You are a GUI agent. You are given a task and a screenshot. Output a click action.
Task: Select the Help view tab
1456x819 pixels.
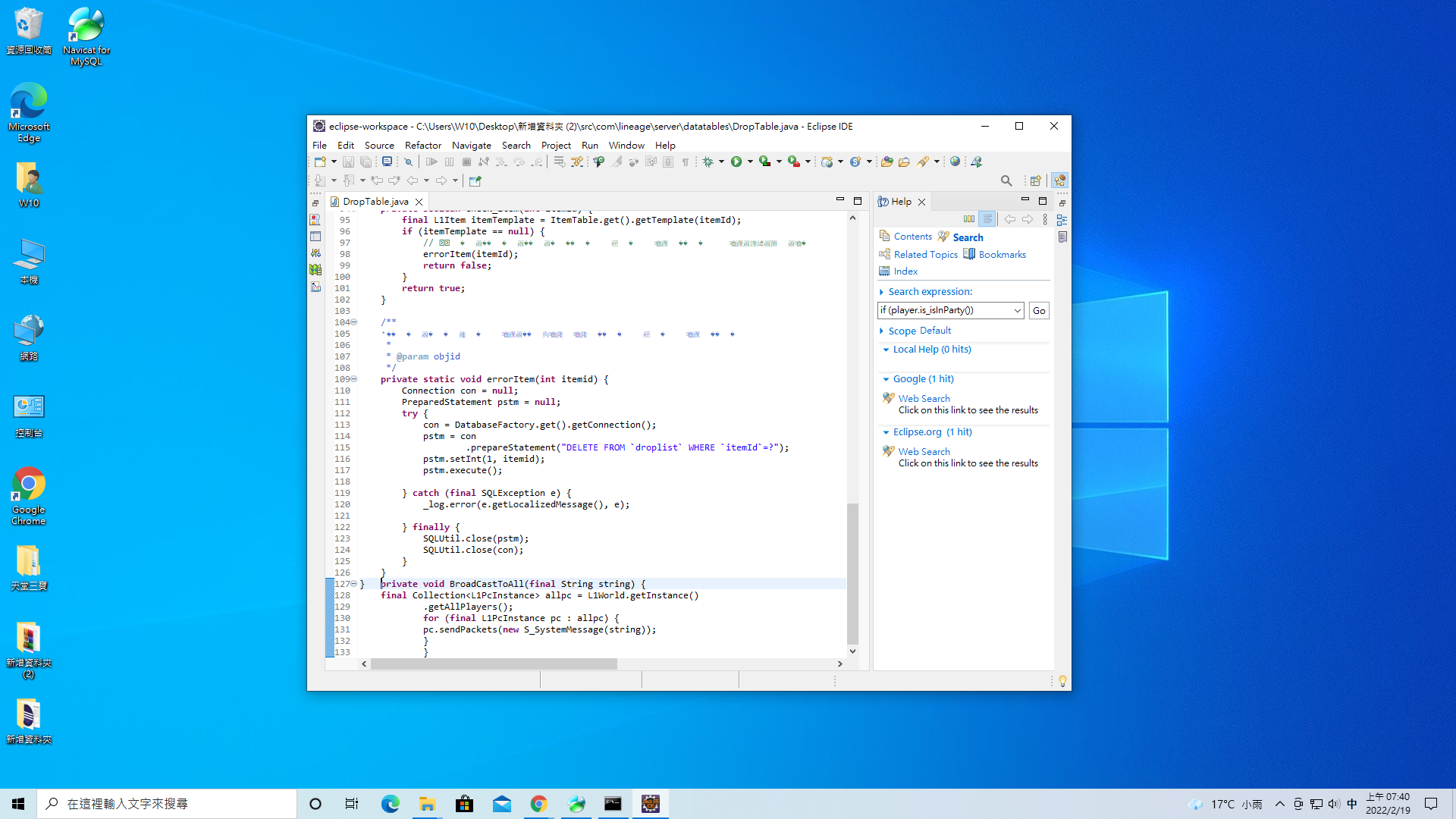click(x=901, y=202)
